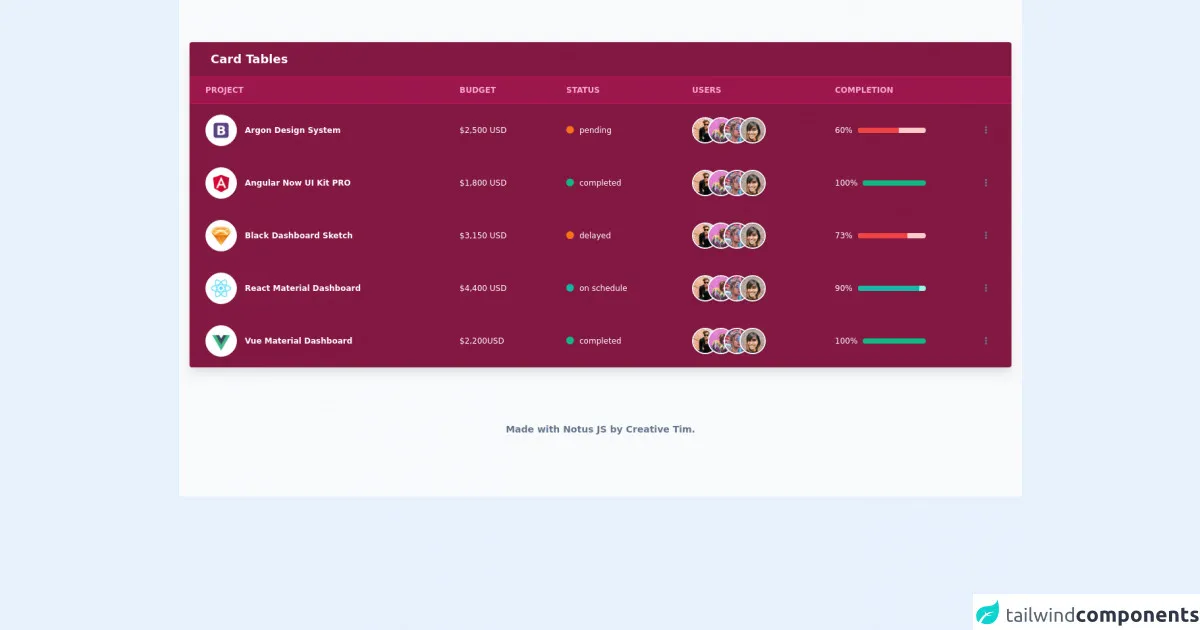Open options menu for Angular Now UI Kit
This screenshot has height=630, width=1200.
[986, 183]
